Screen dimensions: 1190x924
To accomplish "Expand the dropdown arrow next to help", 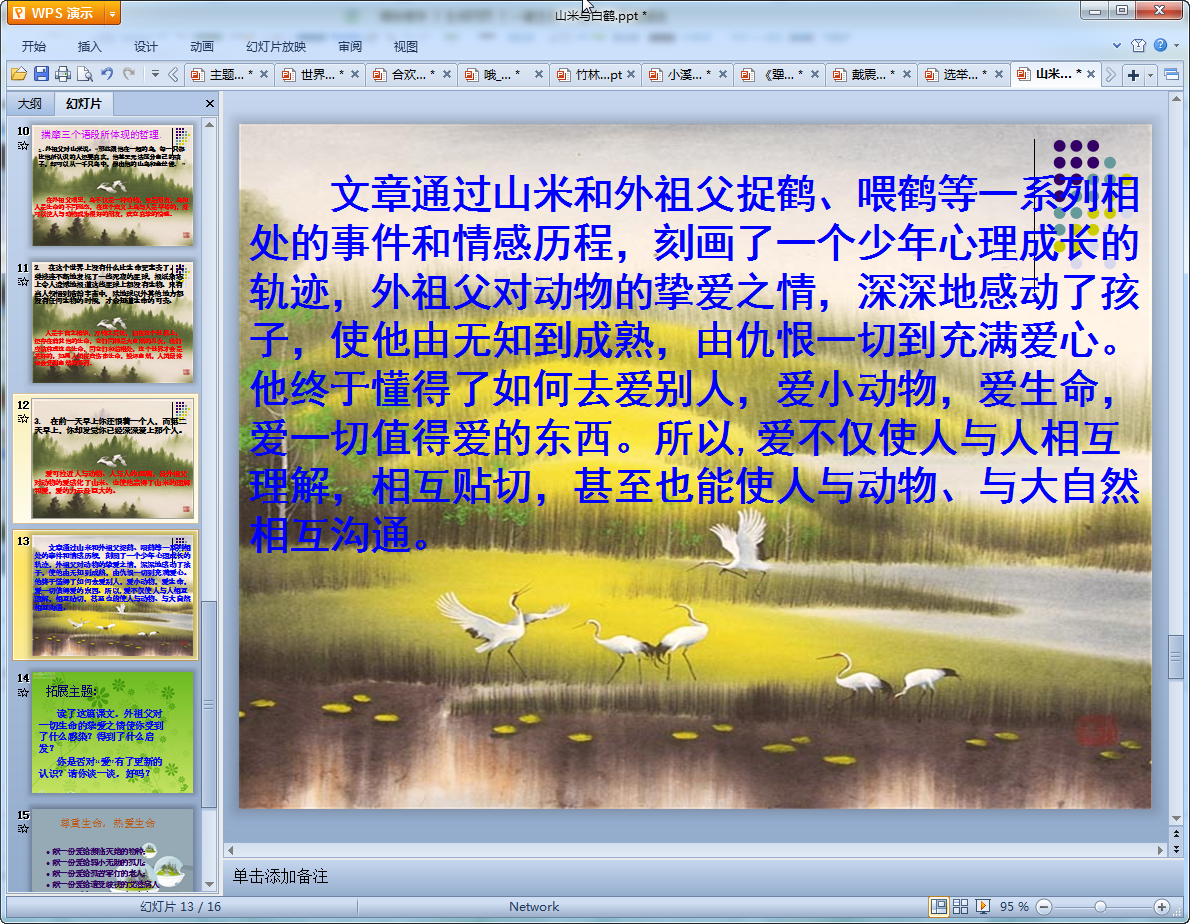I will (1176, 46).
